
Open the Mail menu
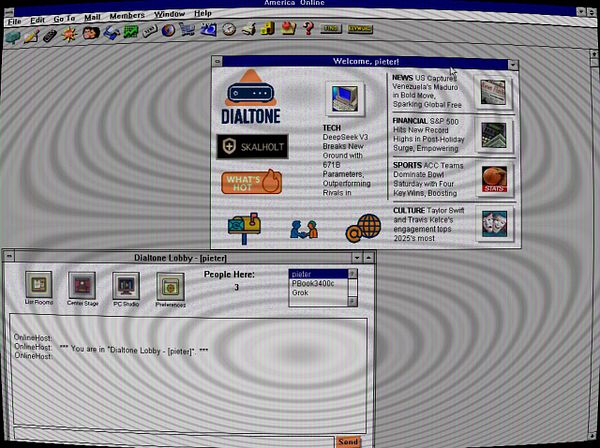(92, 17)
